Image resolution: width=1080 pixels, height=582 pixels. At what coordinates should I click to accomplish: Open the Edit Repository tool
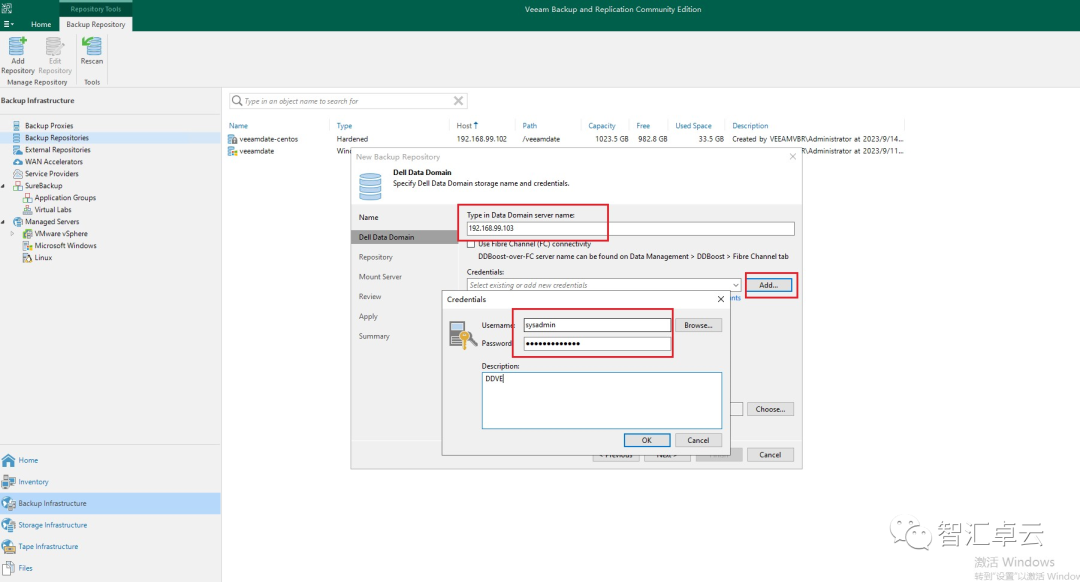tap(54, 55)
